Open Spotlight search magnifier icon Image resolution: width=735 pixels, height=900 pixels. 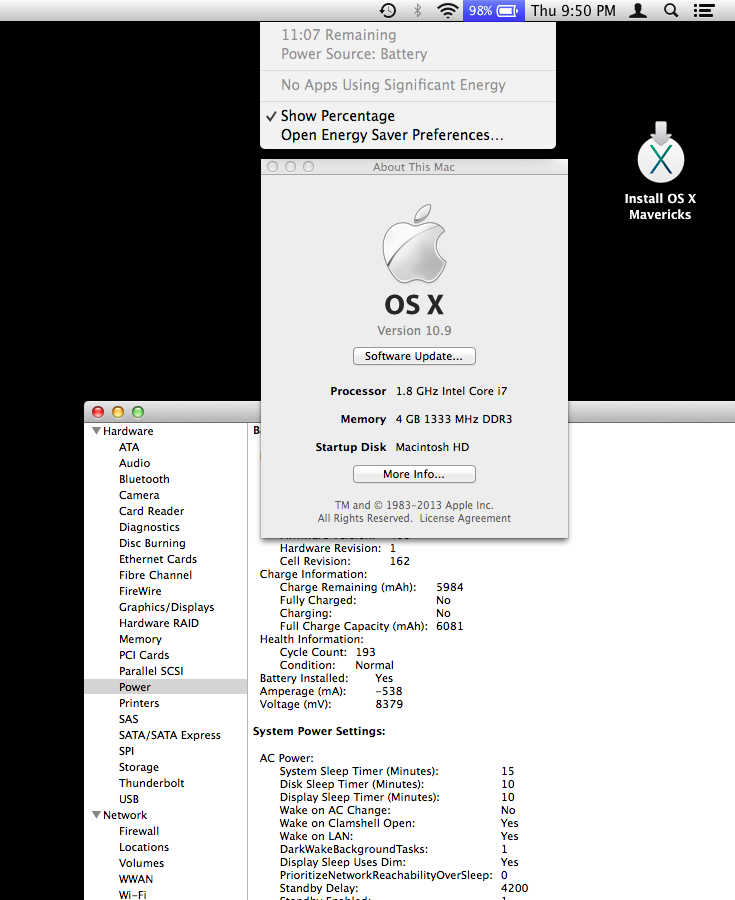pos(671,10)
